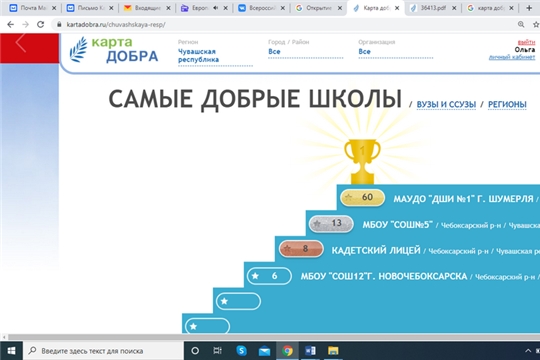Screen dimensions: 540x360
Task: Close the Карта добра tab
Action: (x=397, y=8)
